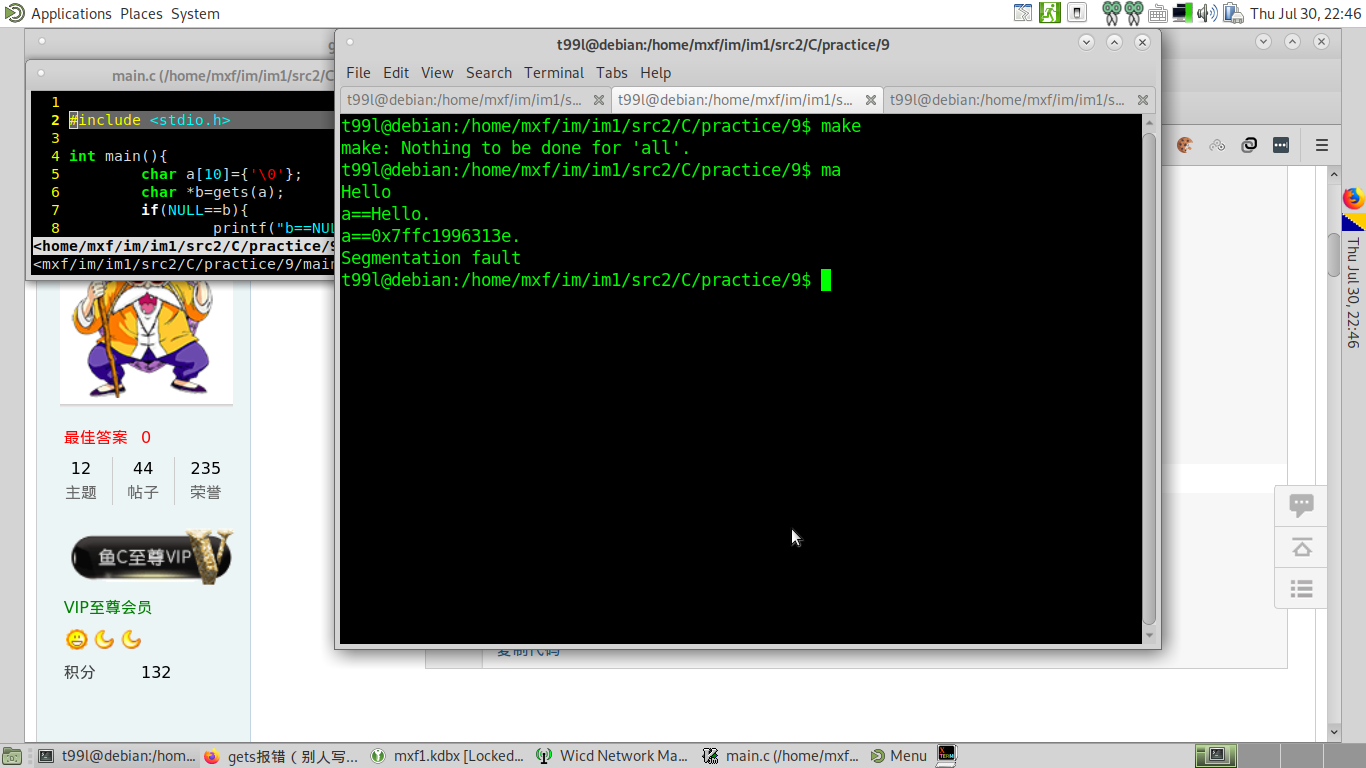Click the terminal window menu button in titlebar
1366x768 pixels.
click(348, 43)
